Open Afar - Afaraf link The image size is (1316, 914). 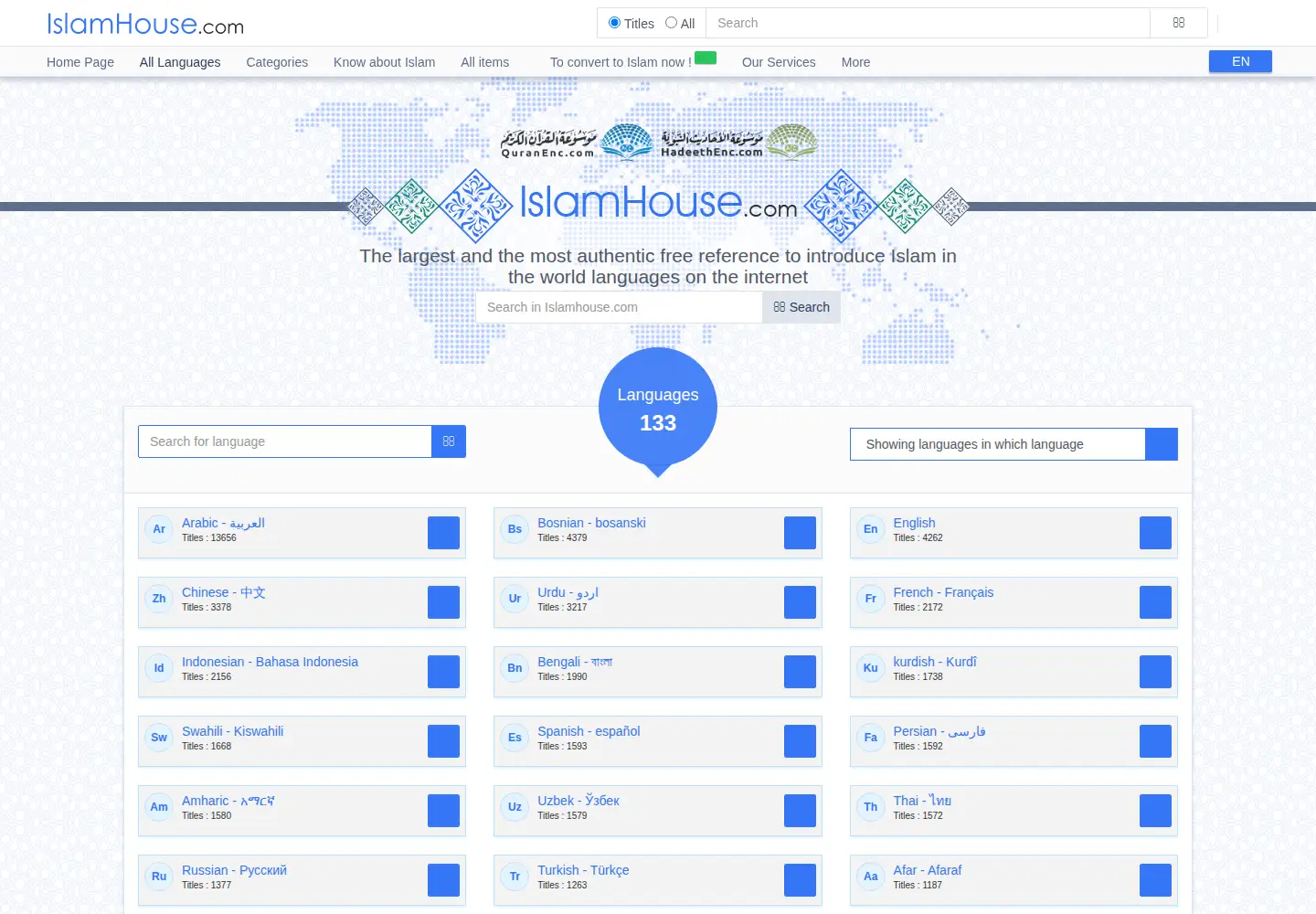(928, 870)
